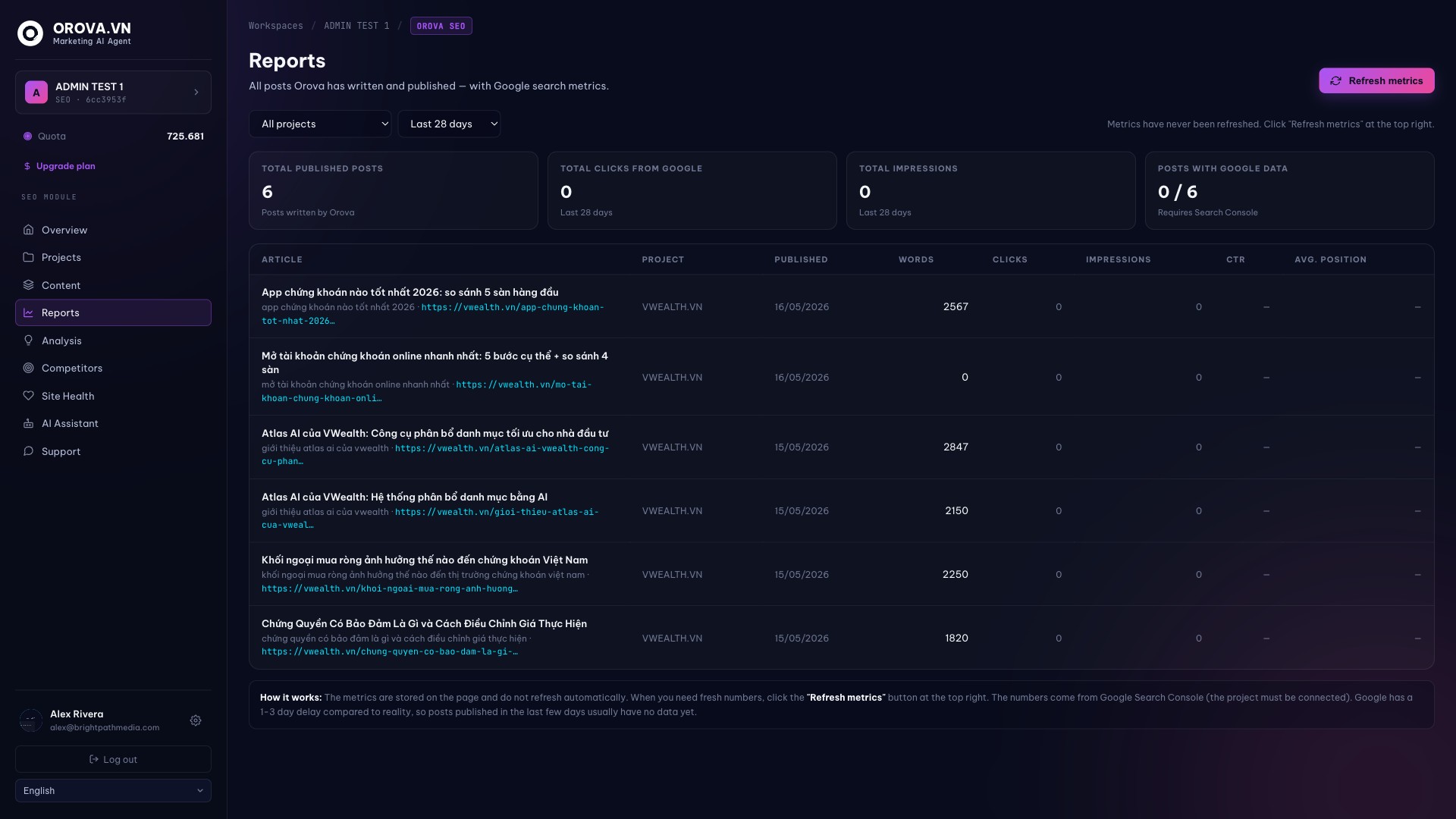The image size is (1456, 819).
Task: Open the Last 28 days date range dropdown
Action: 449,124
